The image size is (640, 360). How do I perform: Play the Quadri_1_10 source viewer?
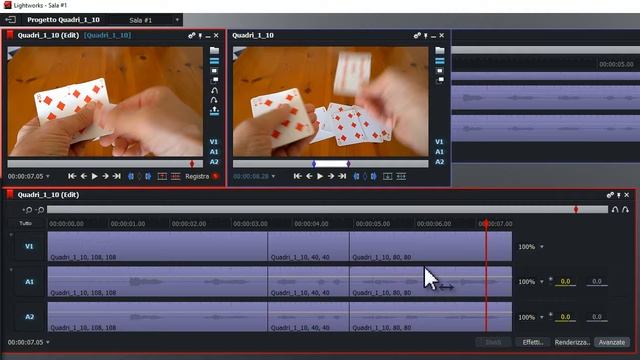point(320,176)
